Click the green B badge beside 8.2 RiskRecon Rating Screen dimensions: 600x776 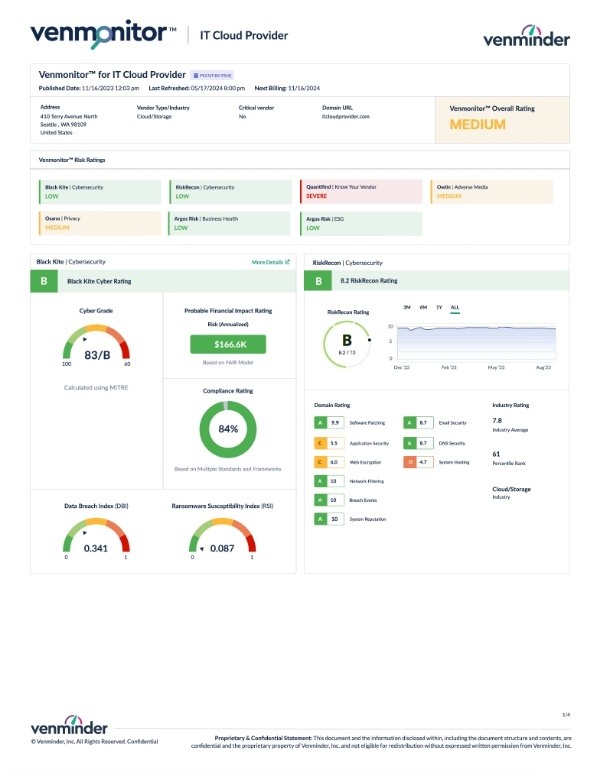click(x=318, y=282)
